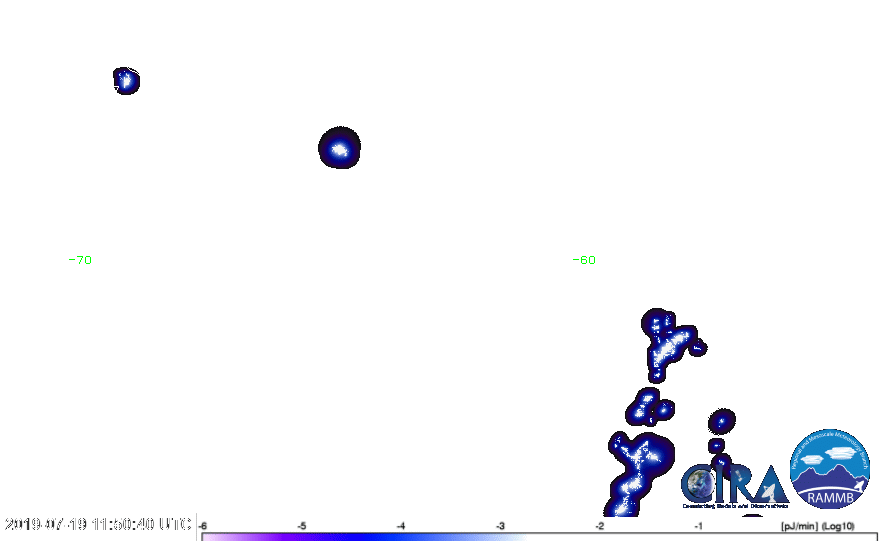Viewport: 880px width, 541px height.
Task: Click the -70 longitude label
Action: click(x=83, y=260)
